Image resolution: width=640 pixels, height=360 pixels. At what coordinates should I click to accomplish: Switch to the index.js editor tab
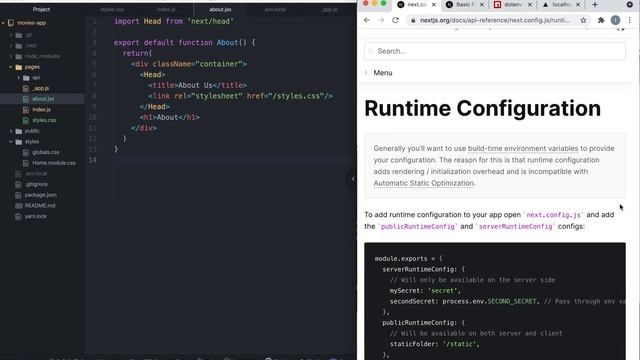click(x=166, y=9)
